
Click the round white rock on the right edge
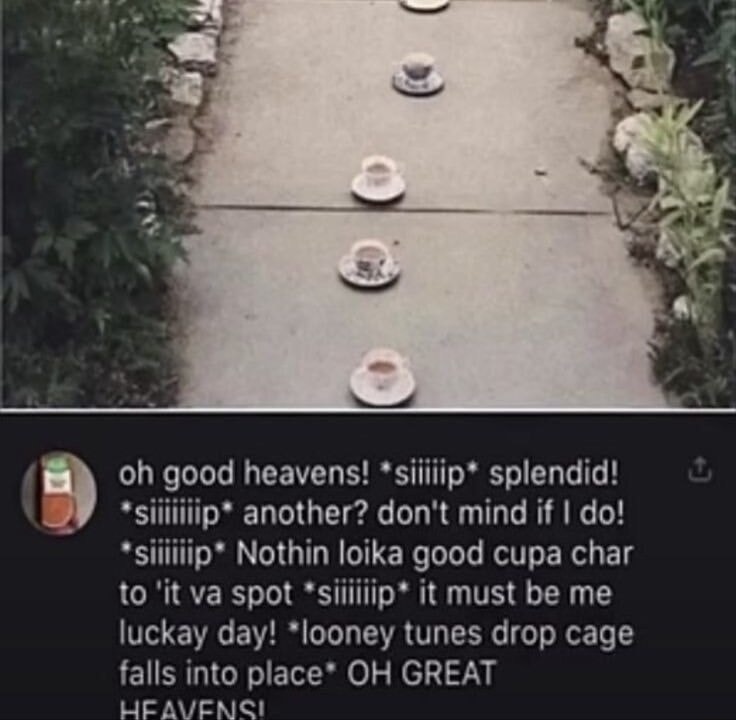coord(635,143)
